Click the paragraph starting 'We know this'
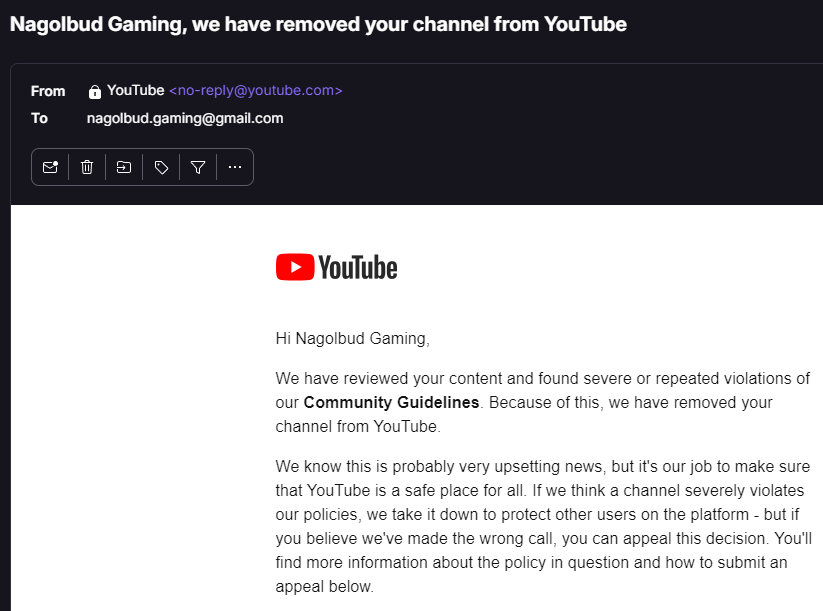The height and width of the screenshot is (611, 823). (x=542, y=526)
